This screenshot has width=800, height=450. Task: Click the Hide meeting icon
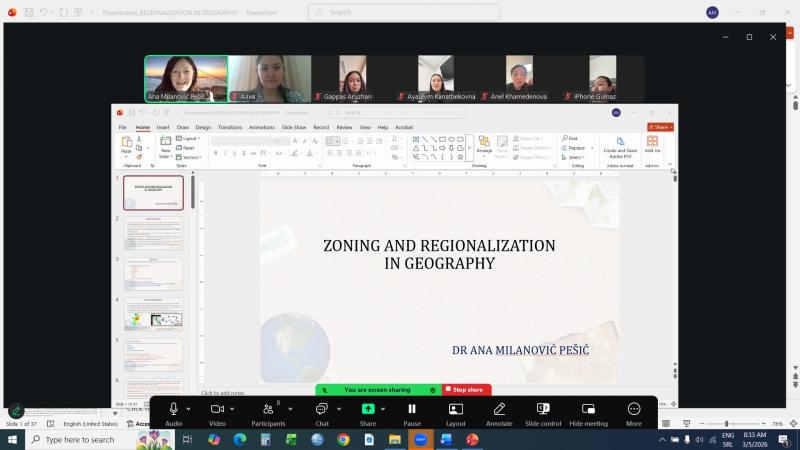pos(588,409)
